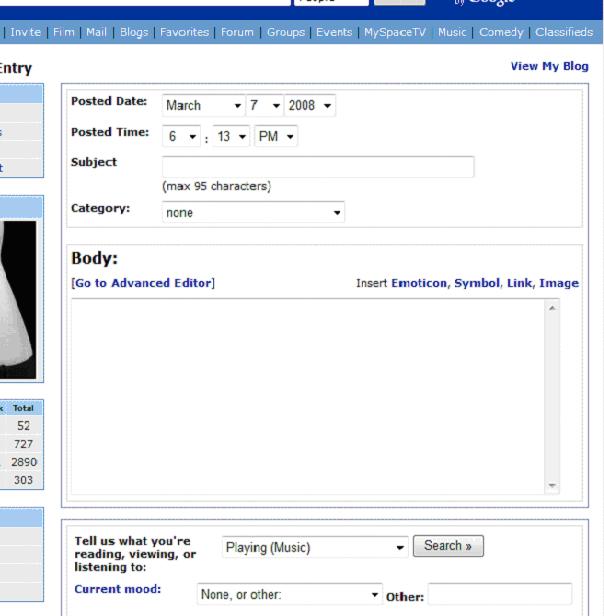Expand the None, or other mood dropdown

289,594
